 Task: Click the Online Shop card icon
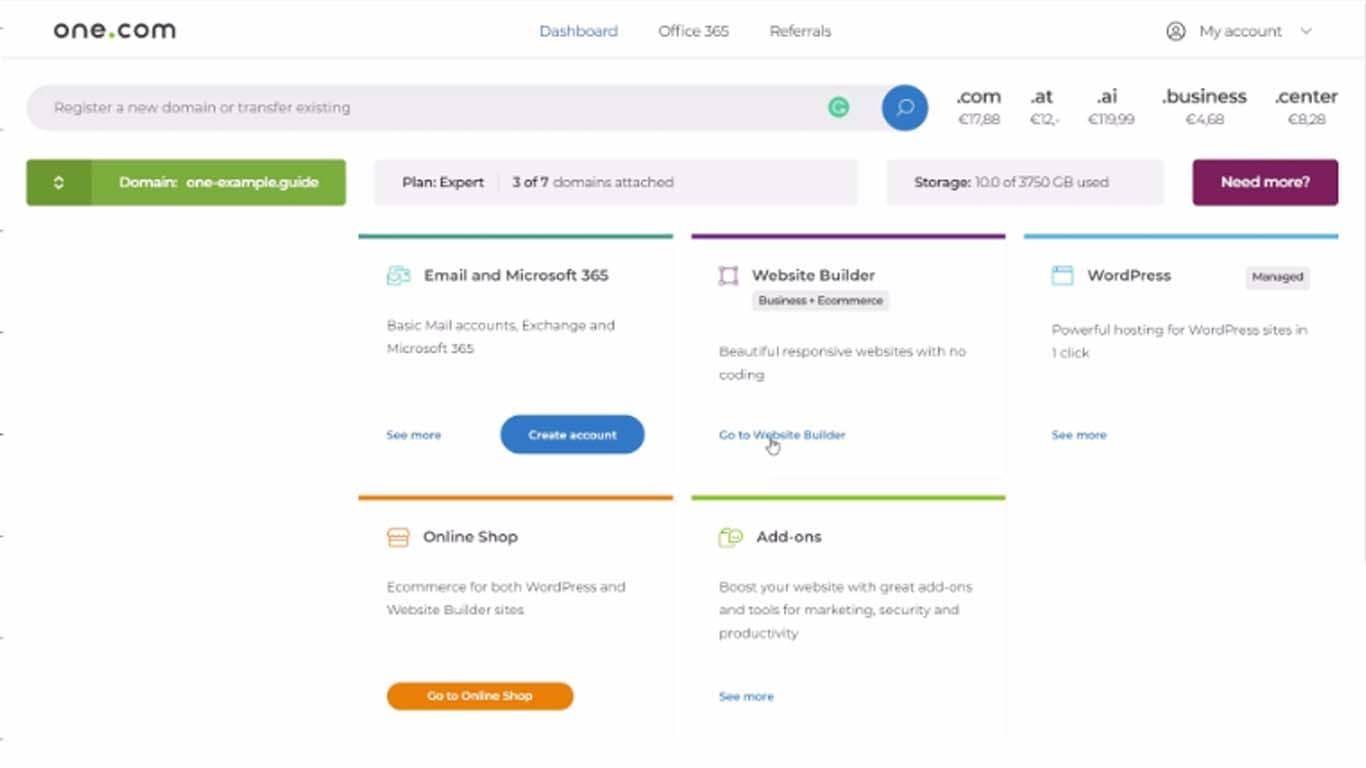coord(398,537)
